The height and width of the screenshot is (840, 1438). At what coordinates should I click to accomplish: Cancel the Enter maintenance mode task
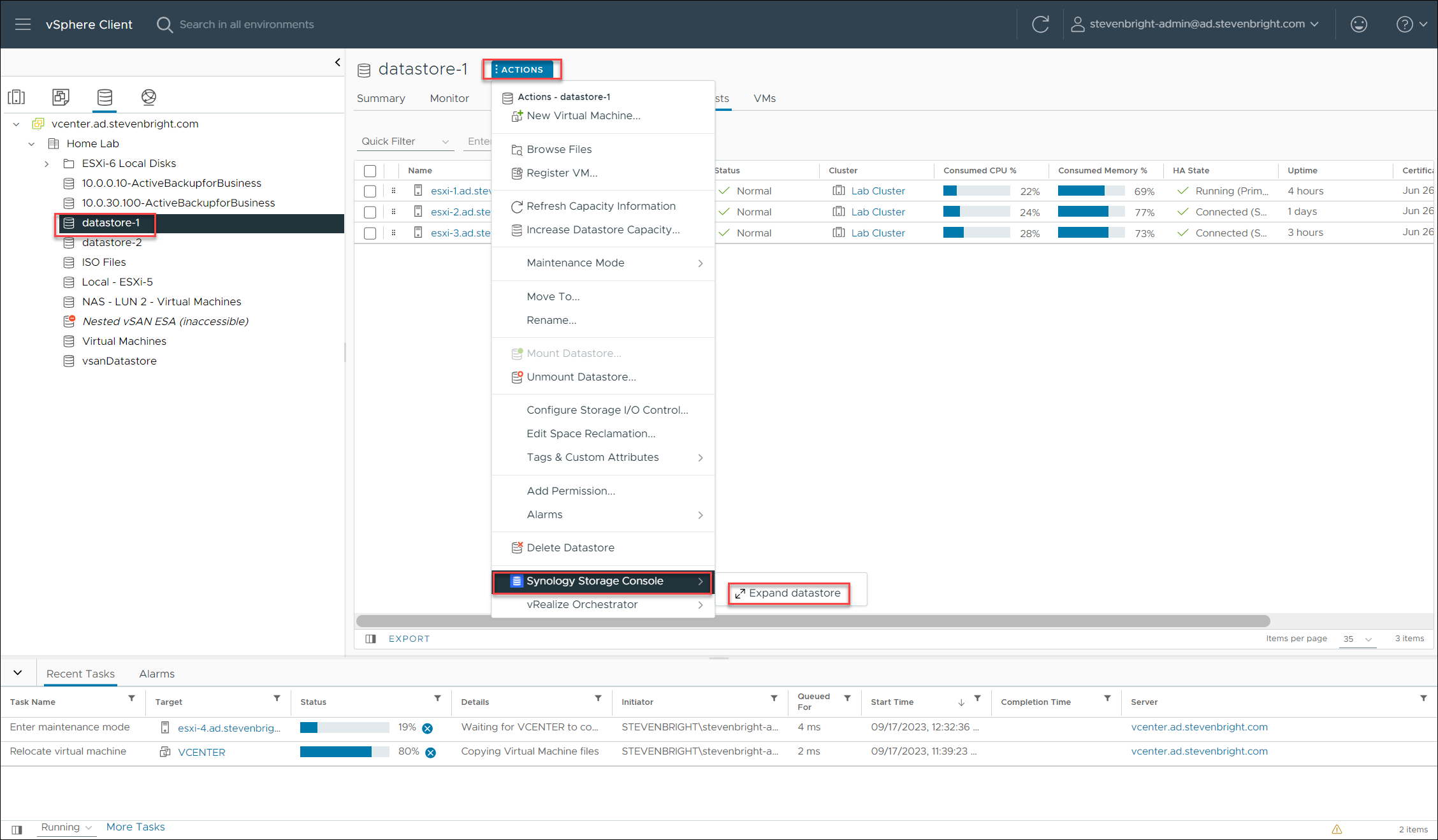(428, 728)
